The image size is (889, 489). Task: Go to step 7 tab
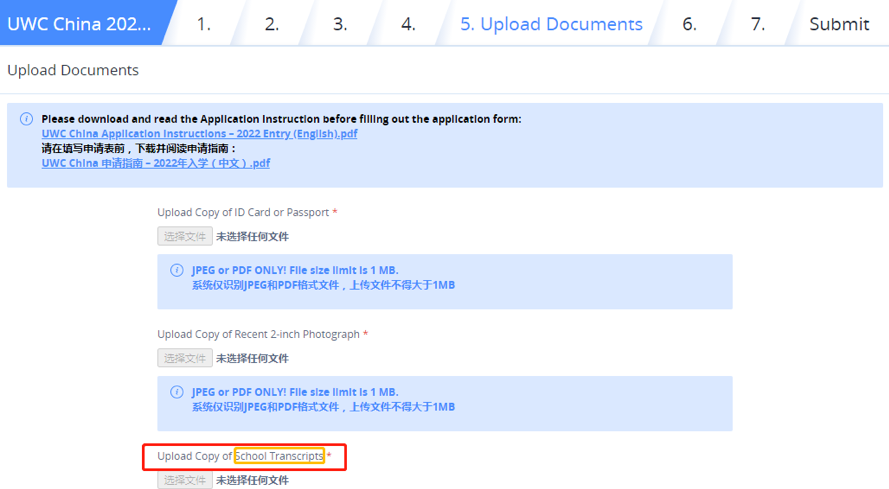tap(758, 24)
